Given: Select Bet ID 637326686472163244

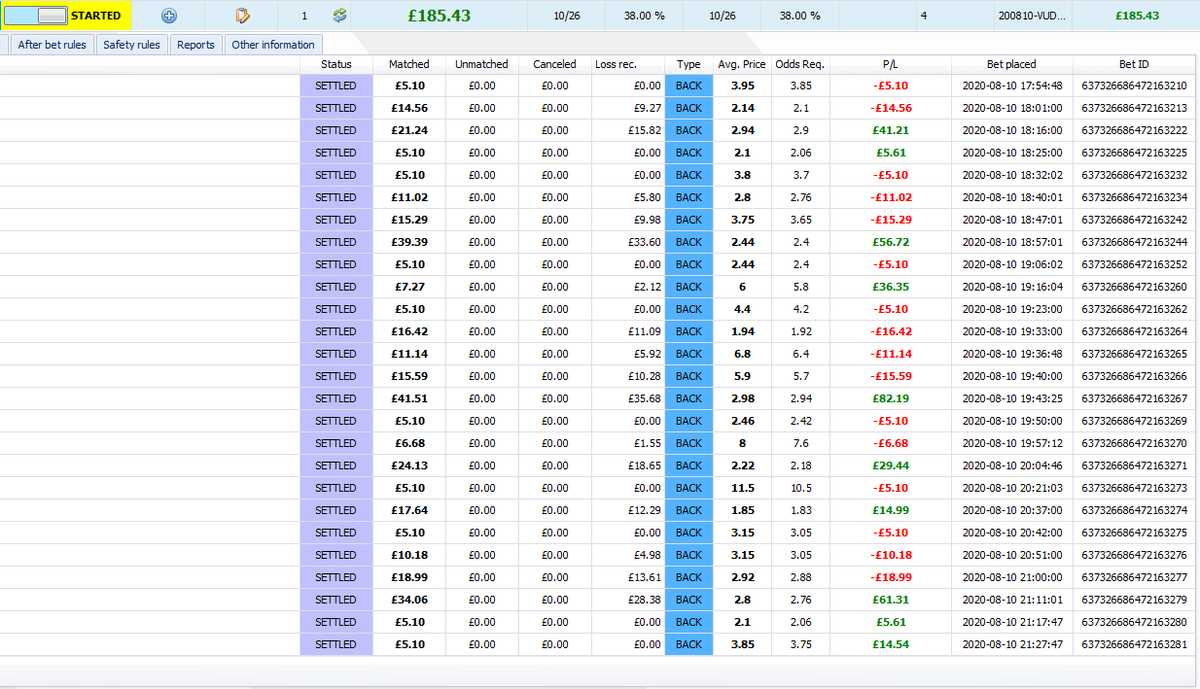Looking at the screenshot, I should 1134,242.
